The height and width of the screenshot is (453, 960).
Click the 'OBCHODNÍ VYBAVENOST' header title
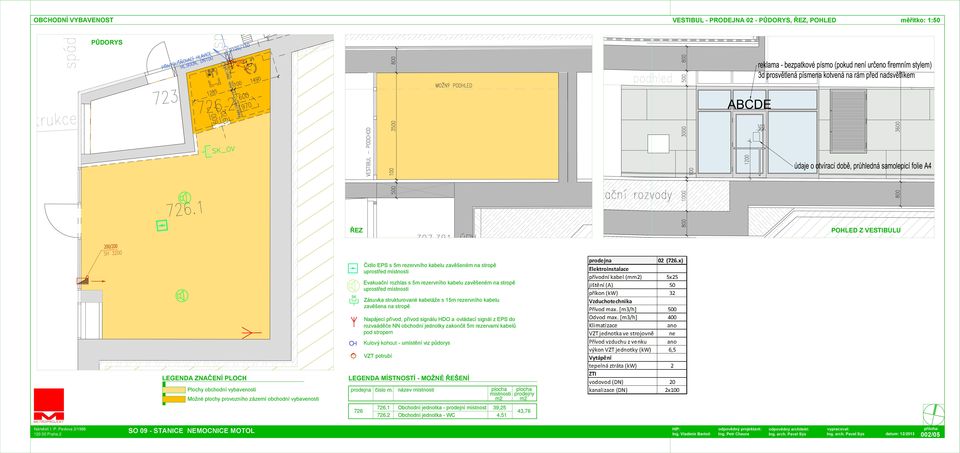pyautogui.click(x=73, y=20)
